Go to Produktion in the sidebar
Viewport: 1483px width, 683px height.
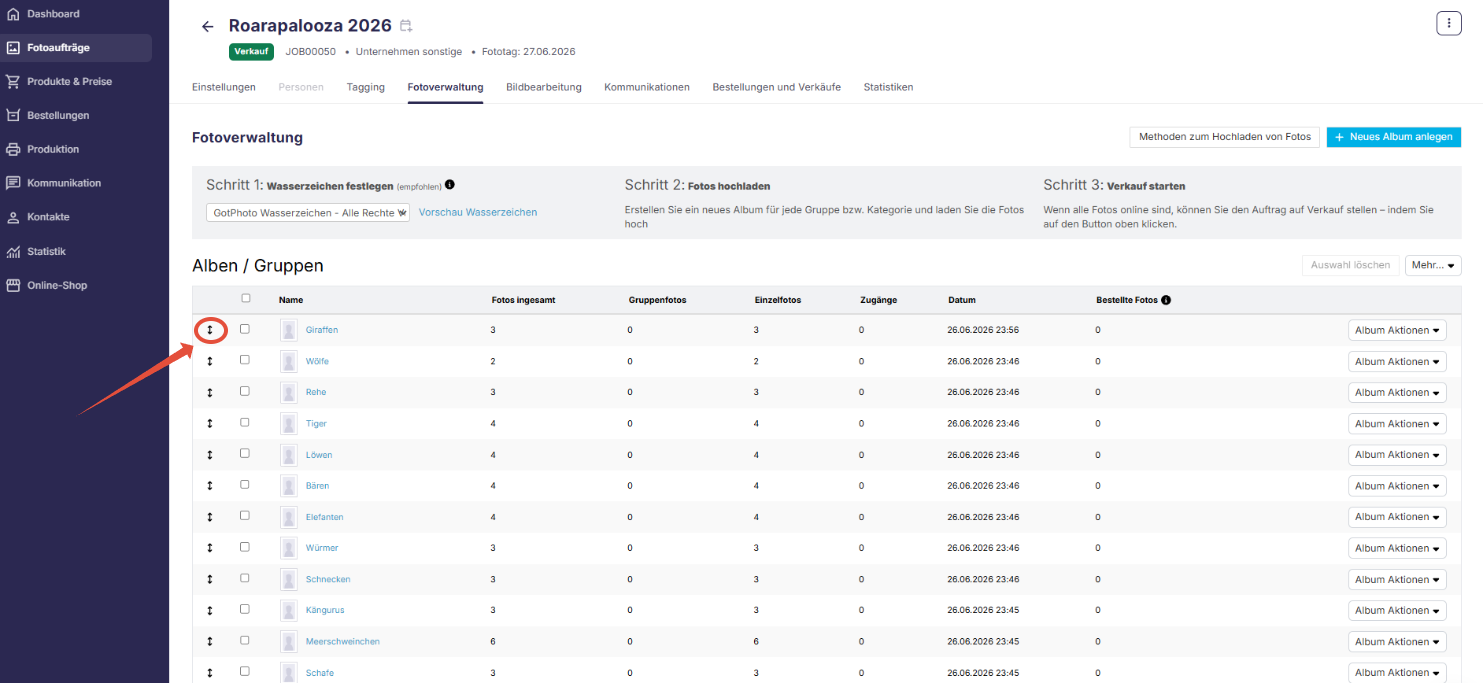pos(53,149)
